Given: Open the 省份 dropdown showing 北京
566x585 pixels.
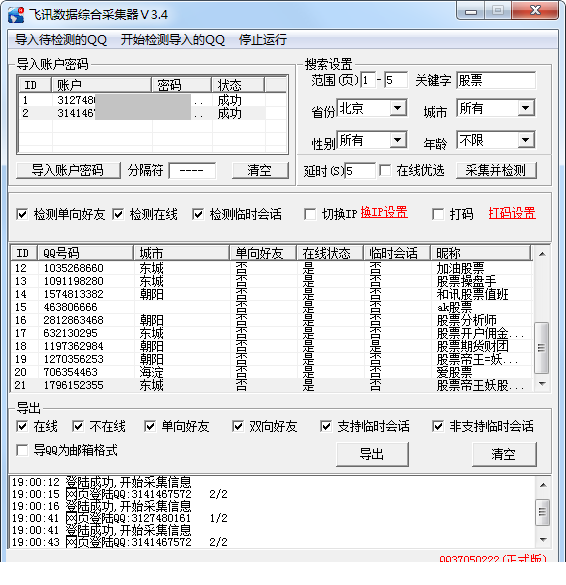Looking at the screenshot, I should coord(372,108).
